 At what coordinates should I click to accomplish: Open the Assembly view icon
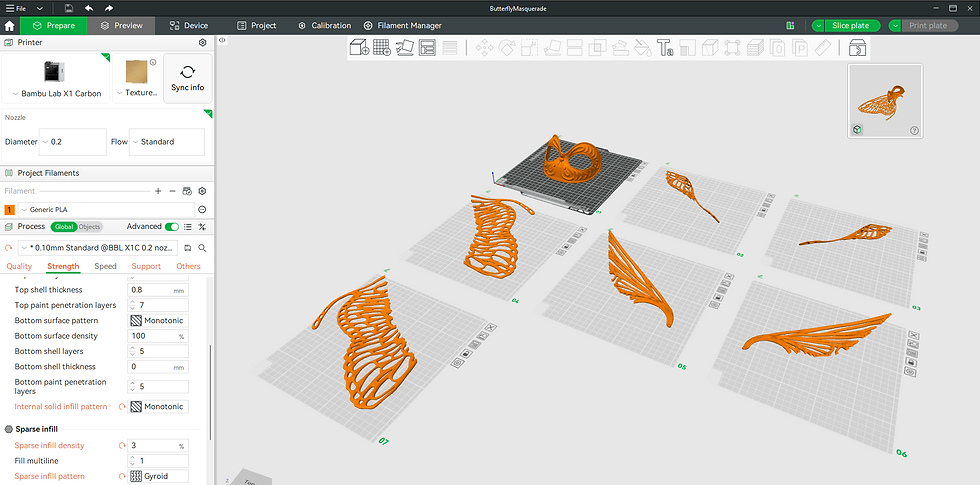click(857, 48)
